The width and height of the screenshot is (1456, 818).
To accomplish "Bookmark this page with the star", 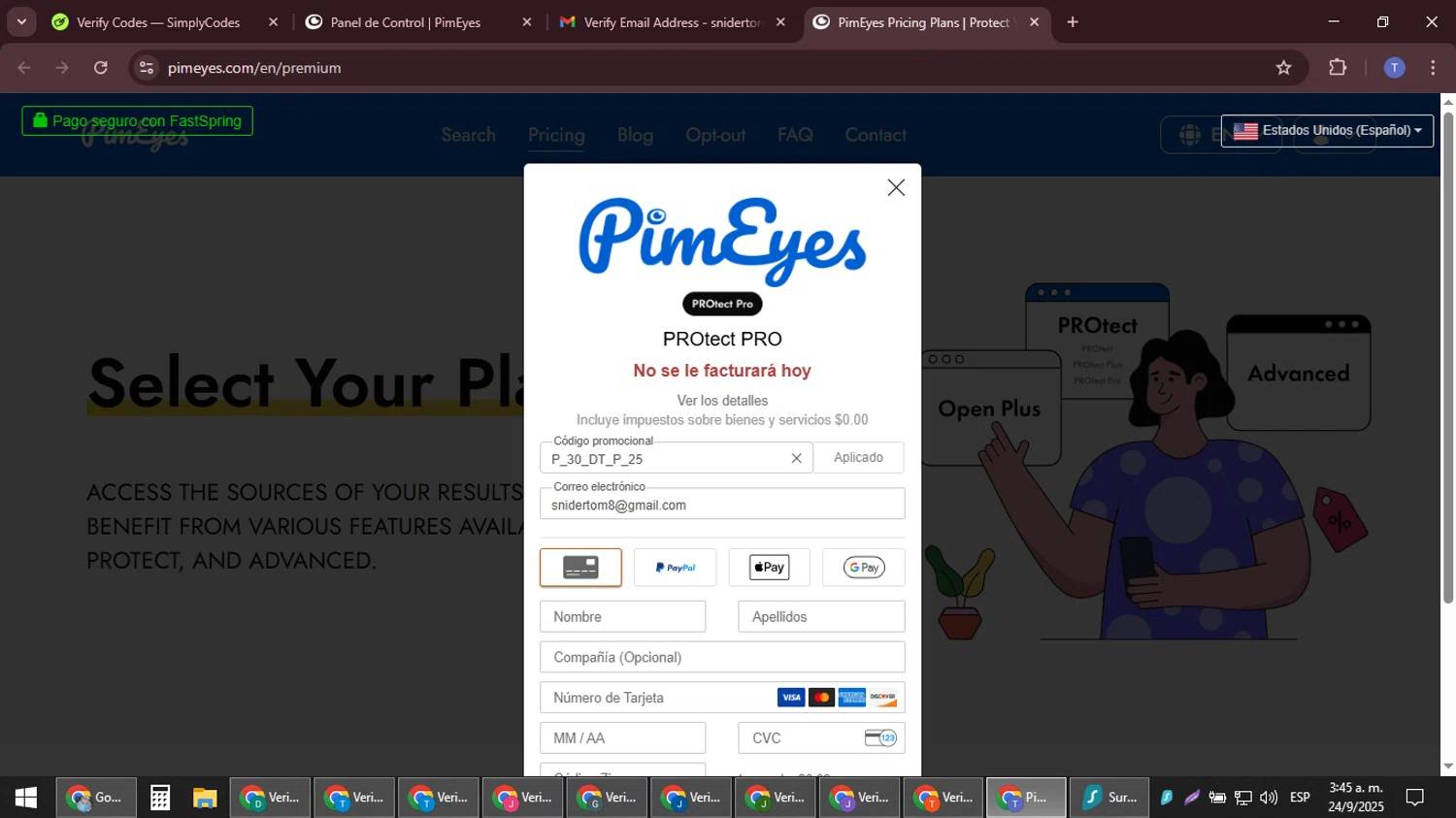I will [x=1283, y=68].
